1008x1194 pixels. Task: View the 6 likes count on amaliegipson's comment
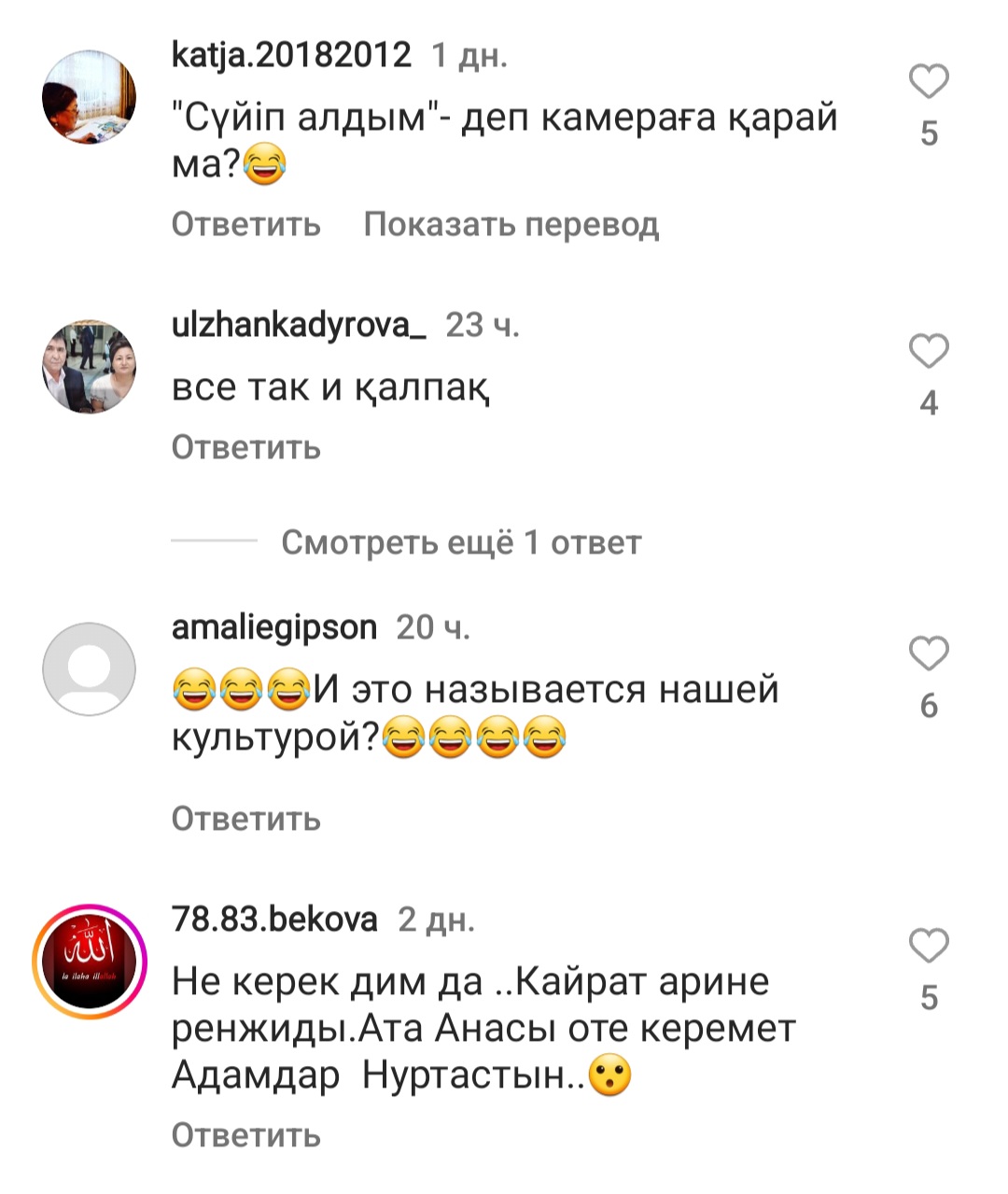tap(929, 706)
